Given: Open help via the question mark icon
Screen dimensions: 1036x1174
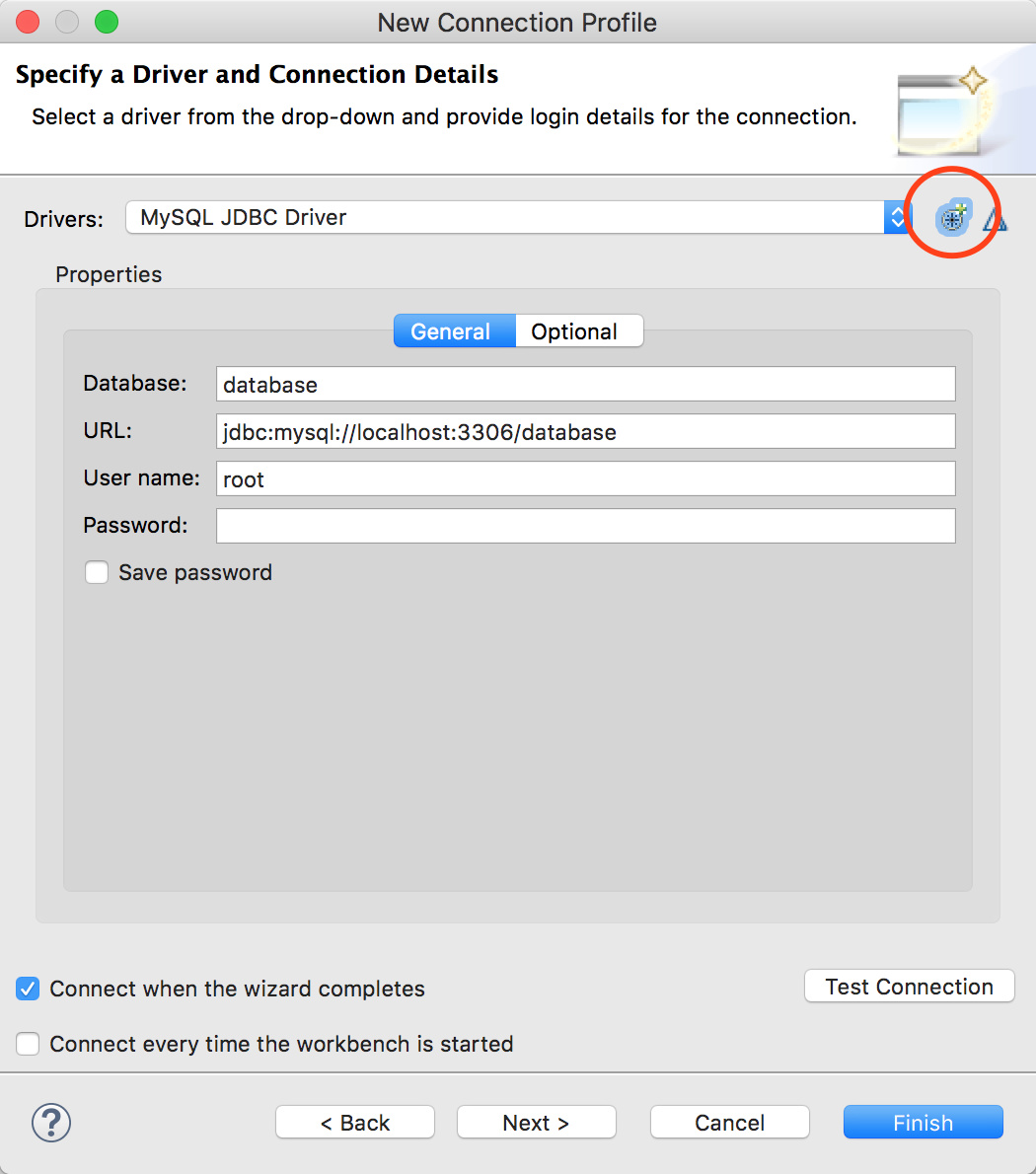Looking at the screenshot, I should click(x=51, y=1122).
